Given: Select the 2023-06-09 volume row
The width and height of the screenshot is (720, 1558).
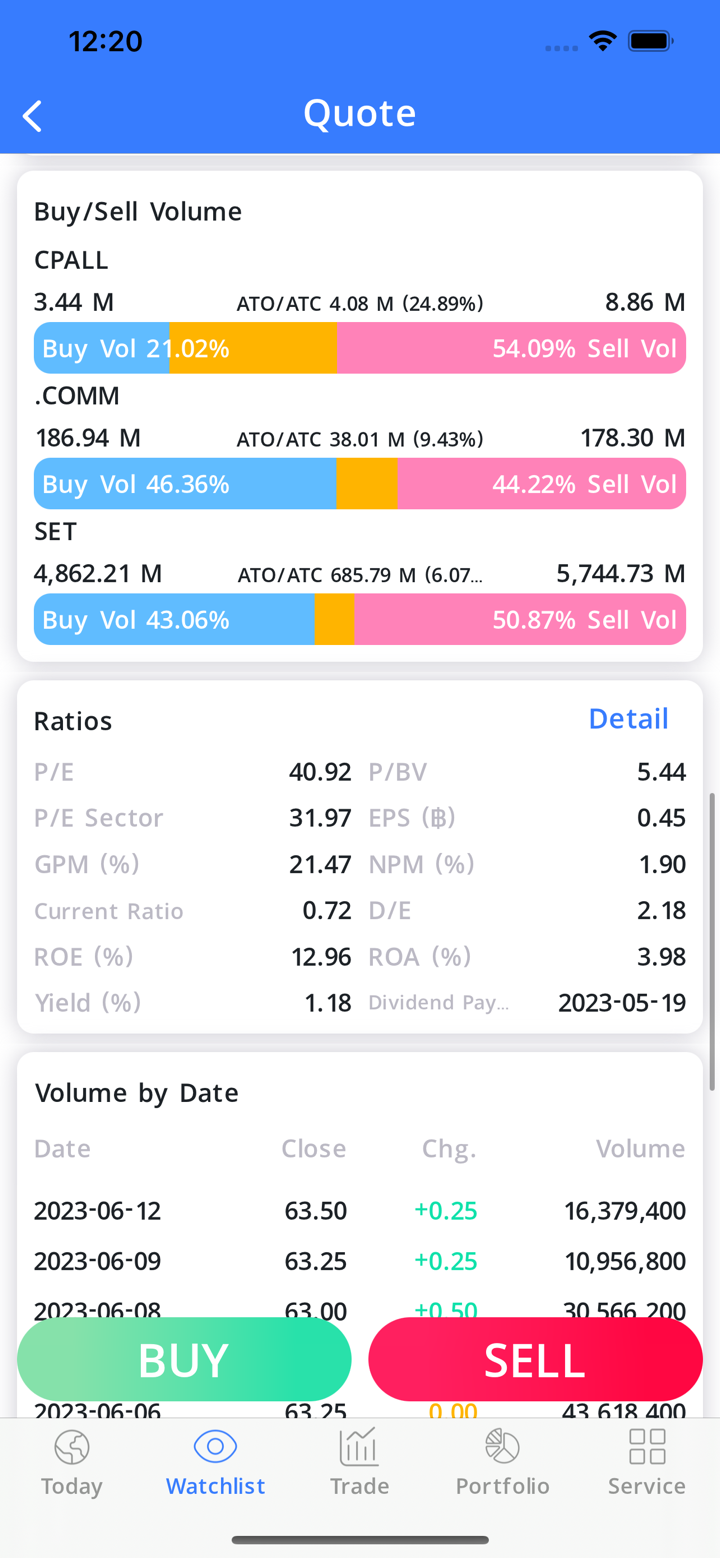Looking at the screenshot, I should [x=359, y=1261].
